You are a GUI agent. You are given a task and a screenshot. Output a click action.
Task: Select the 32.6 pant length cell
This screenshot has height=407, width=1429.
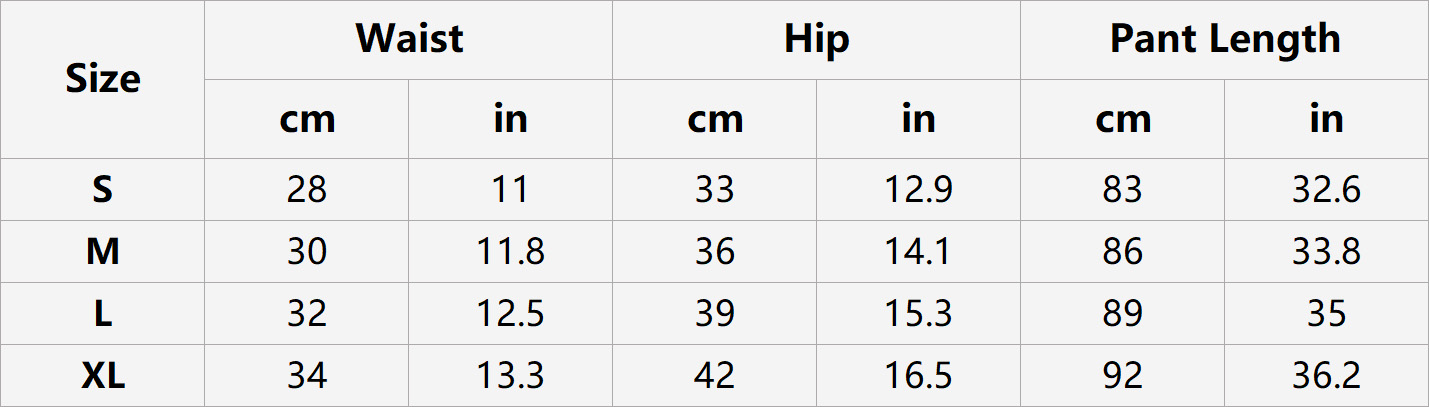coord(1326,190)
